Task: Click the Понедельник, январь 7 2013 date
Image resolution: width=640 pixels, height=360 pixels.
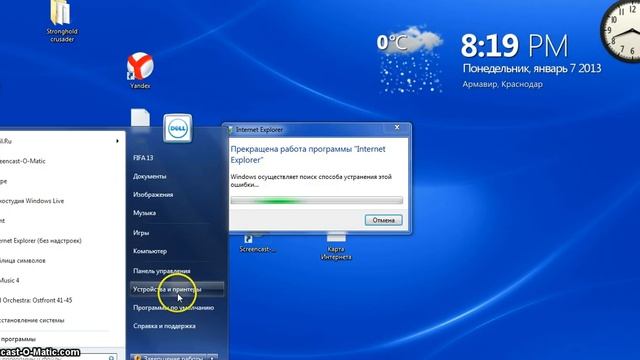Action: 532,68
